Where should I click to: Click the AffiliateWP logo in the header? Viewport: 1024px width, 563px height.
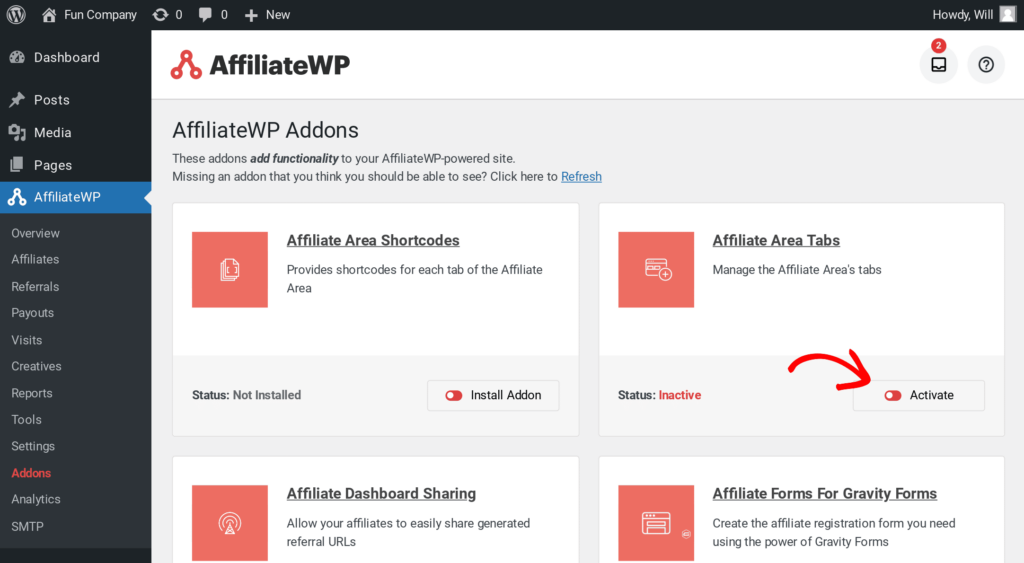point(261,65)
